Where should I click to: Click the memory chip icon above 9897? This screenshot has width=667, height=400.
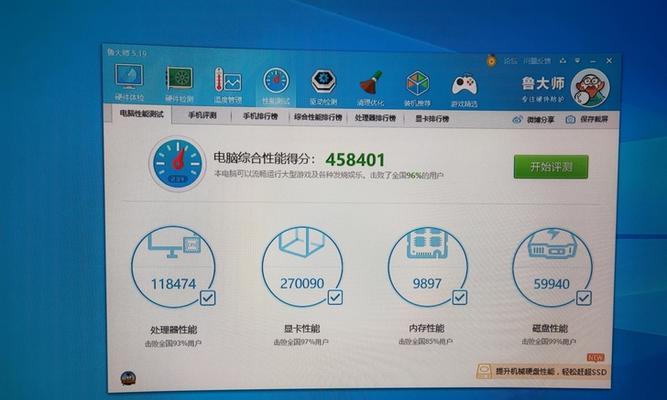pos(427,244)
